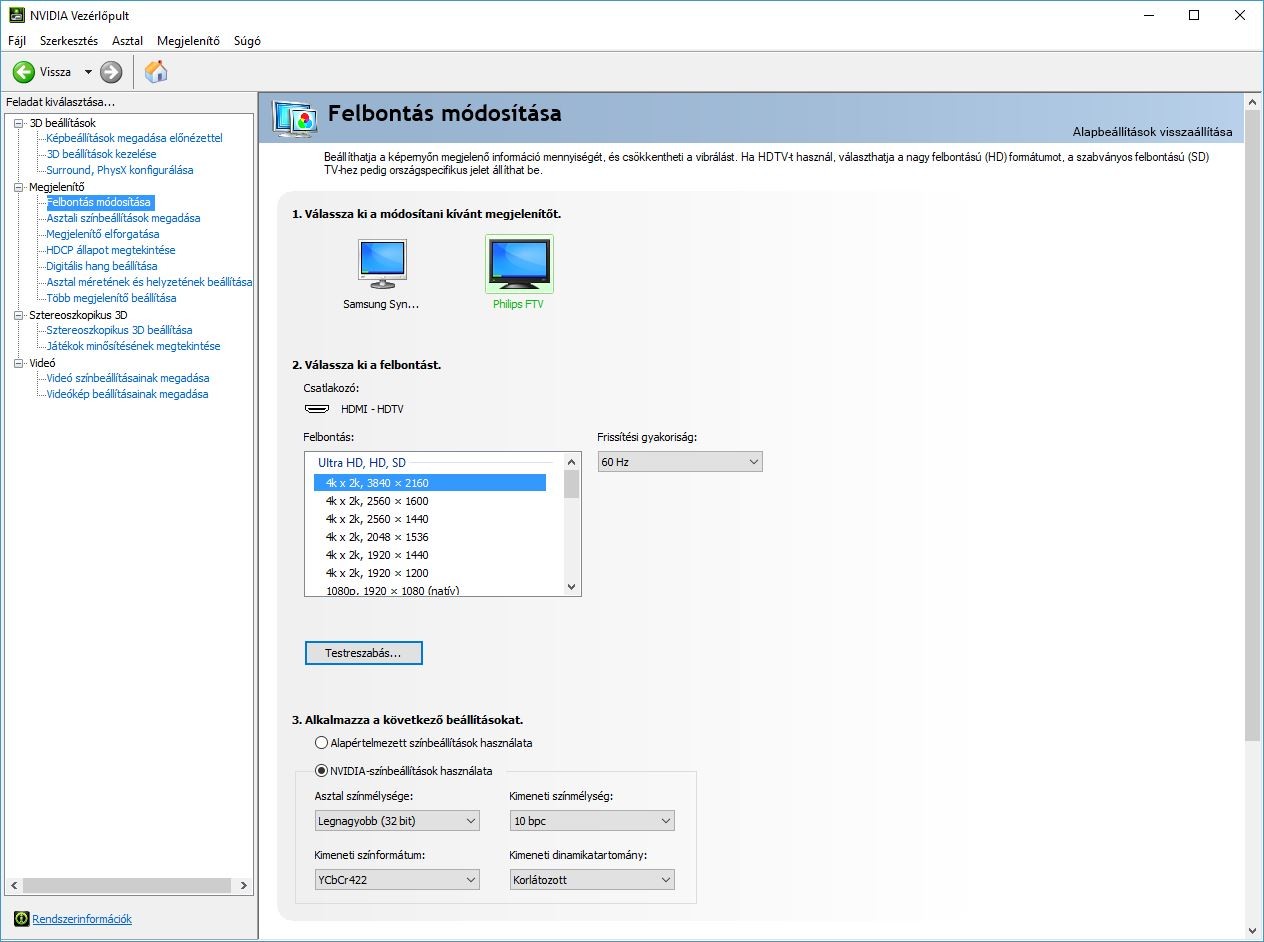Open the Fájl menu
1264x942 pixels.
click(17, 41)
